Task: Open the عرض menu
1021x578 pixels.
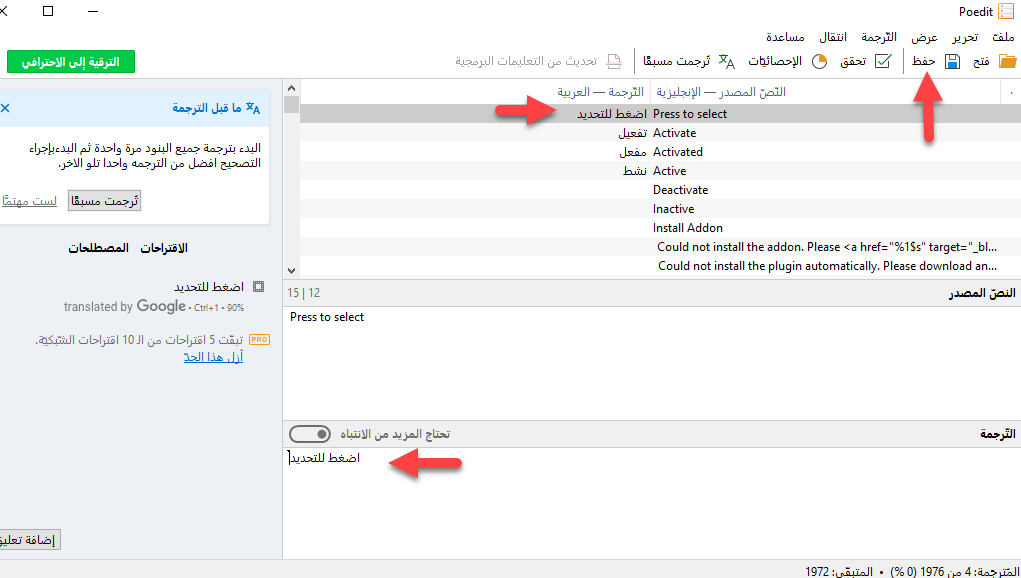Action: [x=925, y=37]
